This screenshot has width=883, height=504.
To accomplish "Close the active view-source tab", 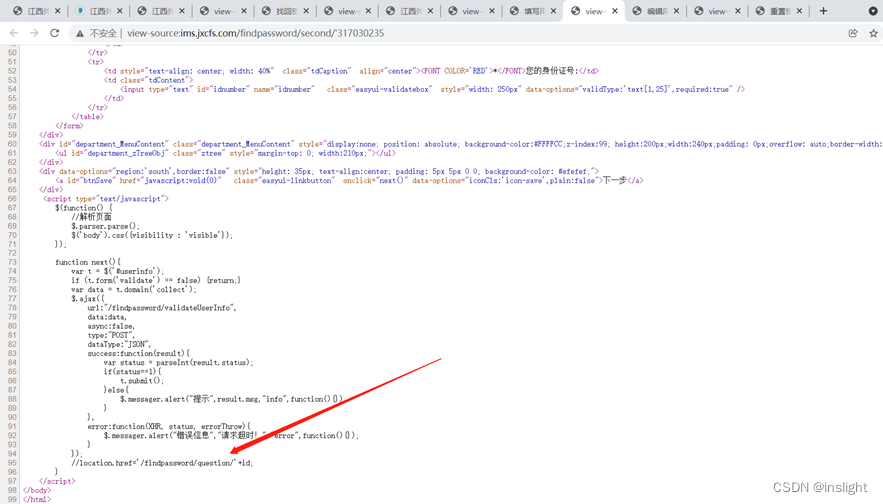I will tap(615, 11).
